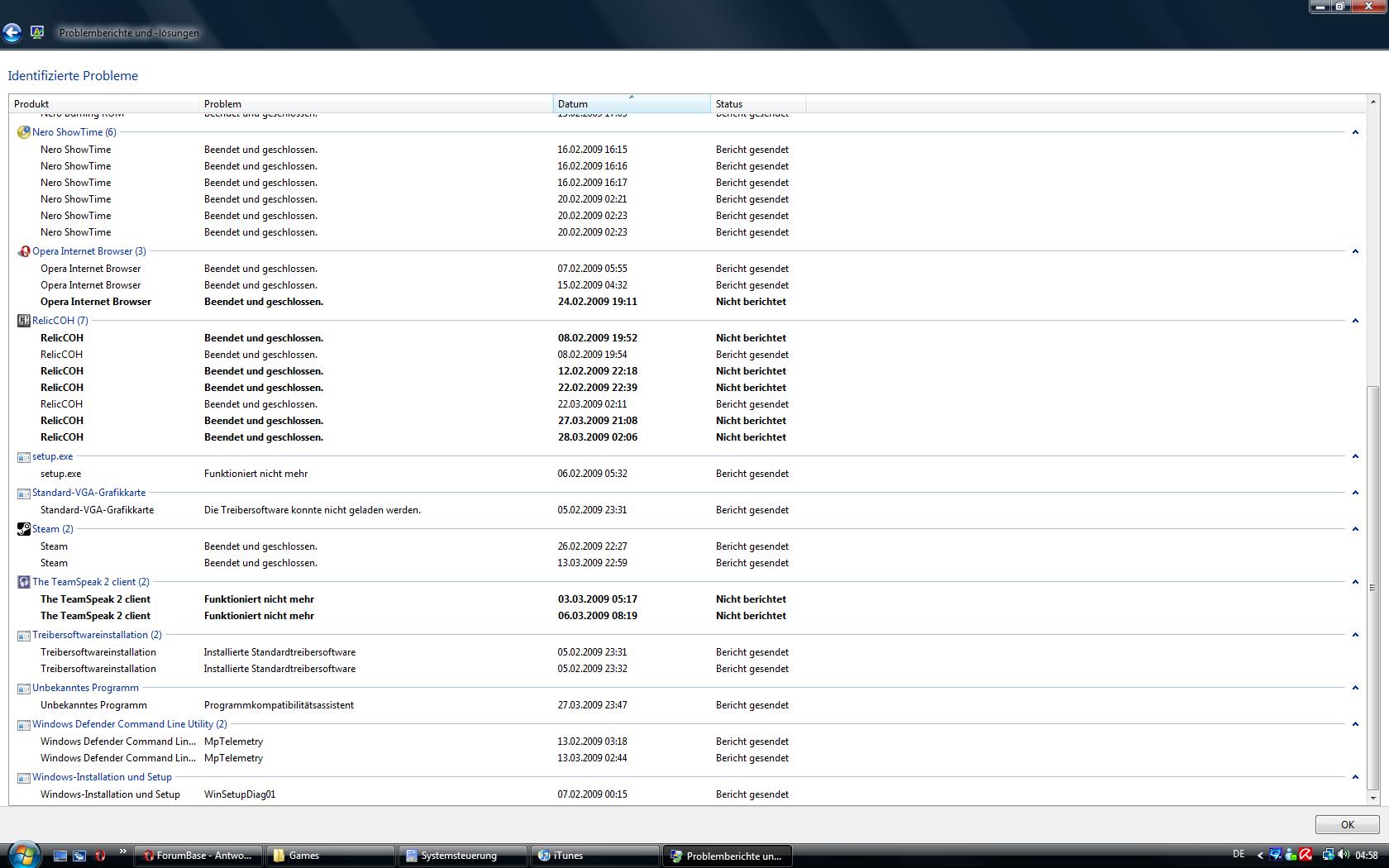Sort by the Datum column header
Screen dimensions: 1389x868
632,104
